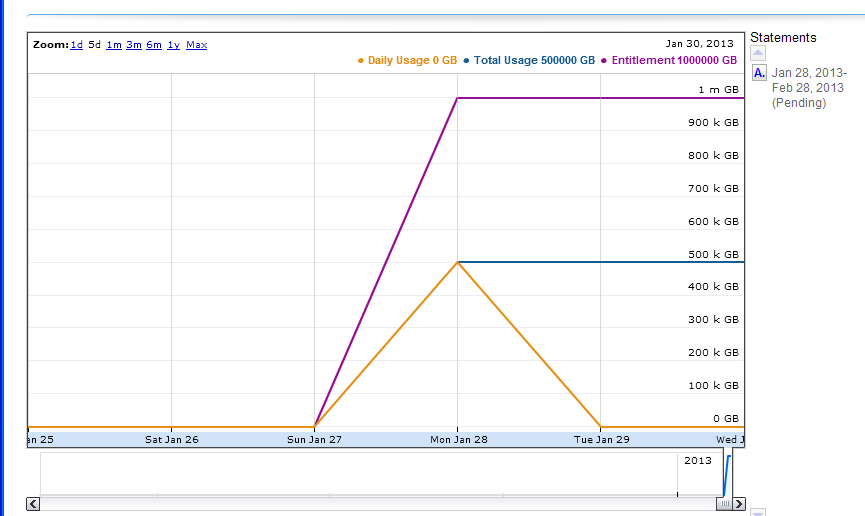Set zoom range to 3m

coord(134,45)
